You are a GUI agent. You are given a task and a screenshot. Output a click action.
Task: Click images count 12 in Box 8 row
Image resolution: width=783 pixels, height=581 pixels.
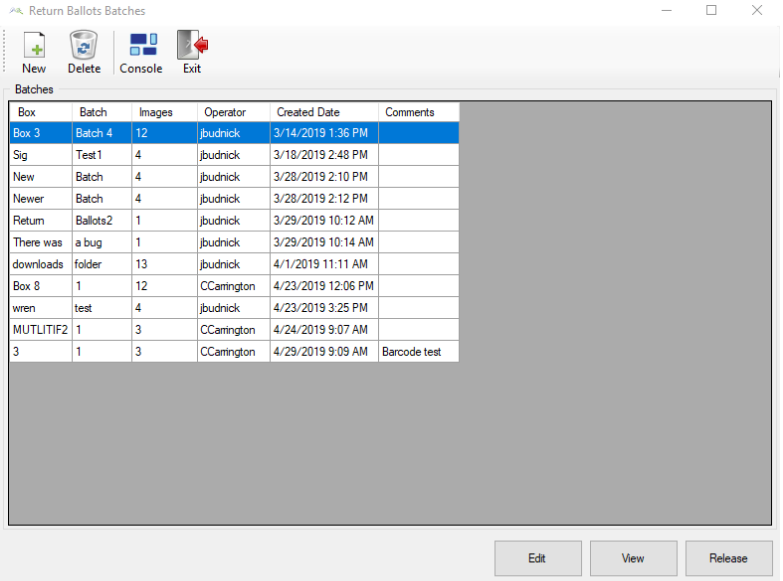click(x=164, y=286)
